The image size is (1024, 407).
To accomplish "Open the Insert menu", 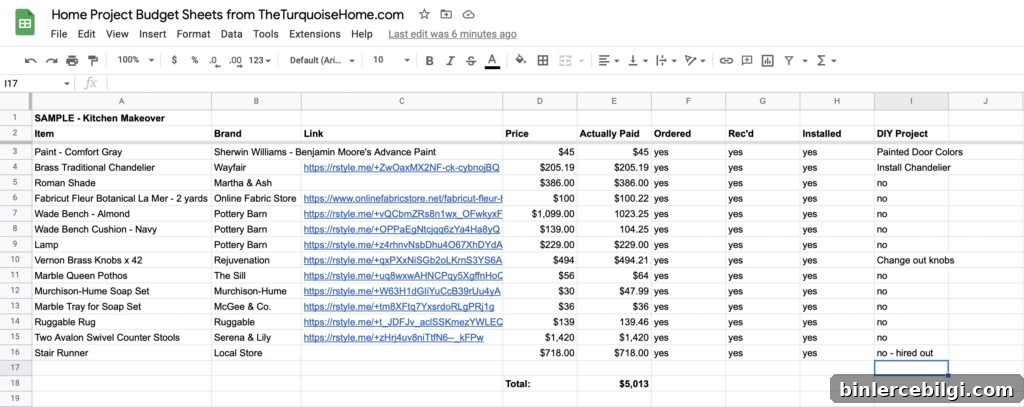I will pos(152,34).
